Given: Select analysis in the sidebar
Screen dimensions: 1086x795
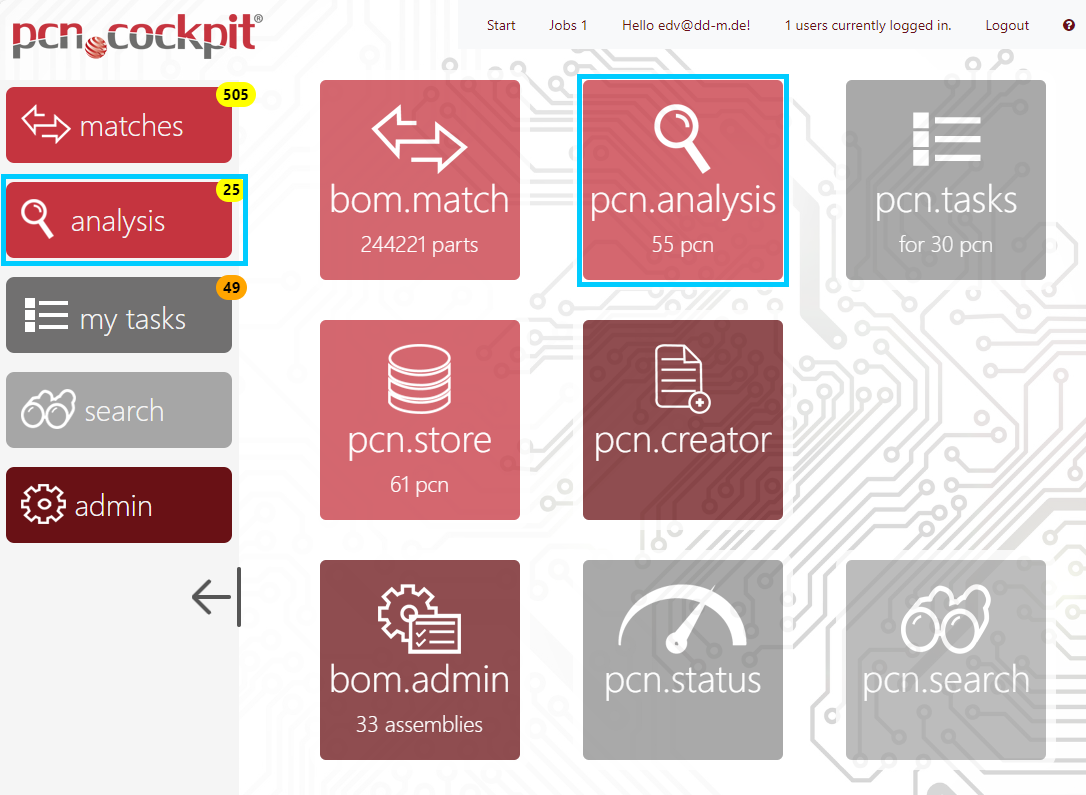Looking at the screenshot, I should [118, 221].
